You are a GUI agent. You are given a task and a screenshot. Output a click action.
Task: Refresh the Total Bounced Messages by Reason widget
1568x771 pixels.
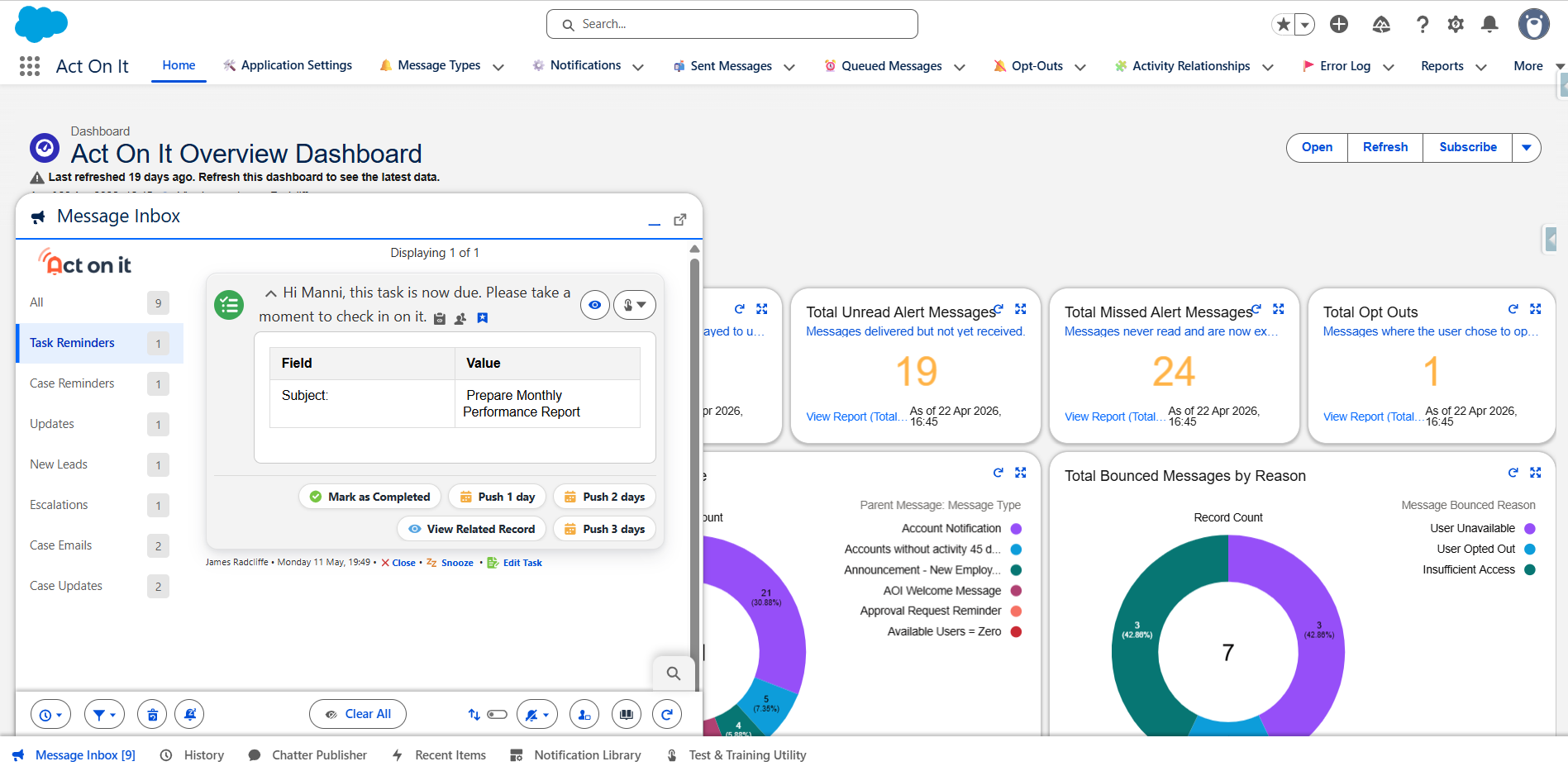(x=1513, y=473)
